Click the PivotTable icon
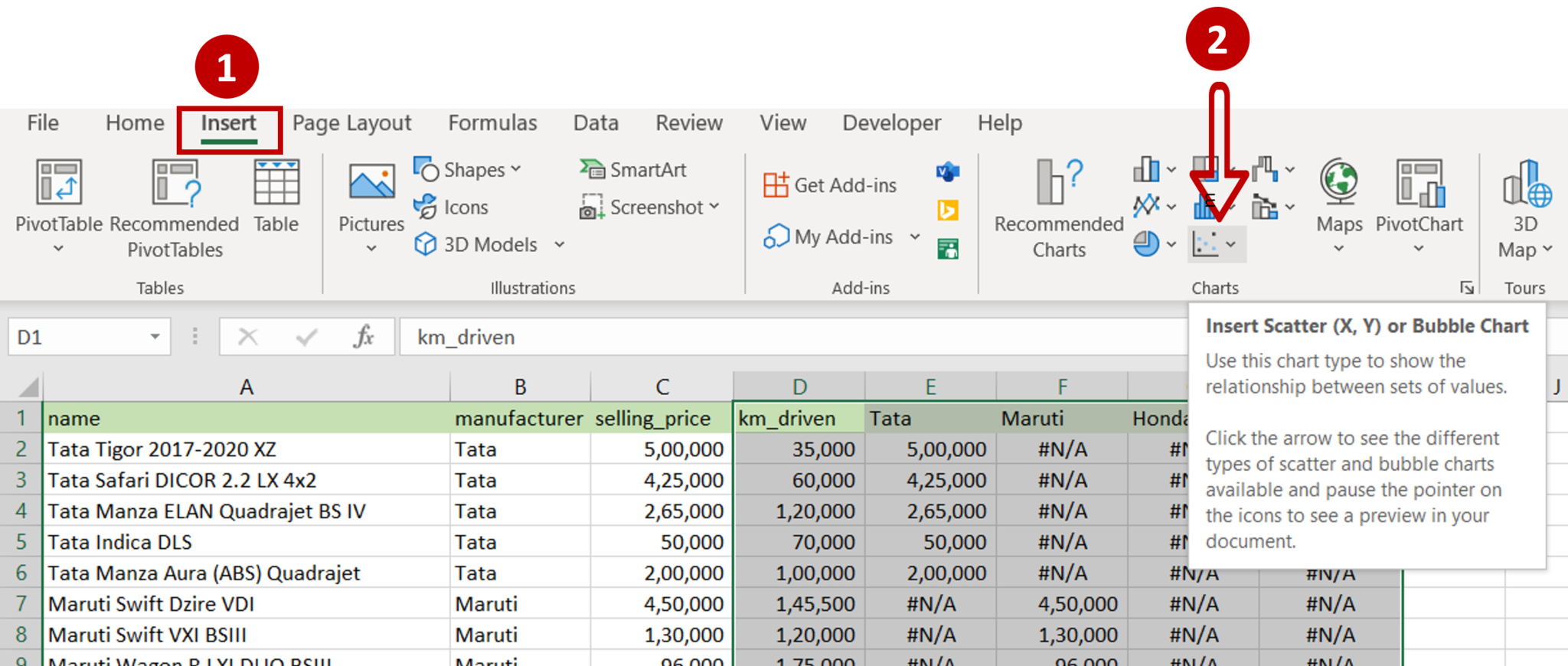The image size is (1568, 666). click(x=59, y=182)
